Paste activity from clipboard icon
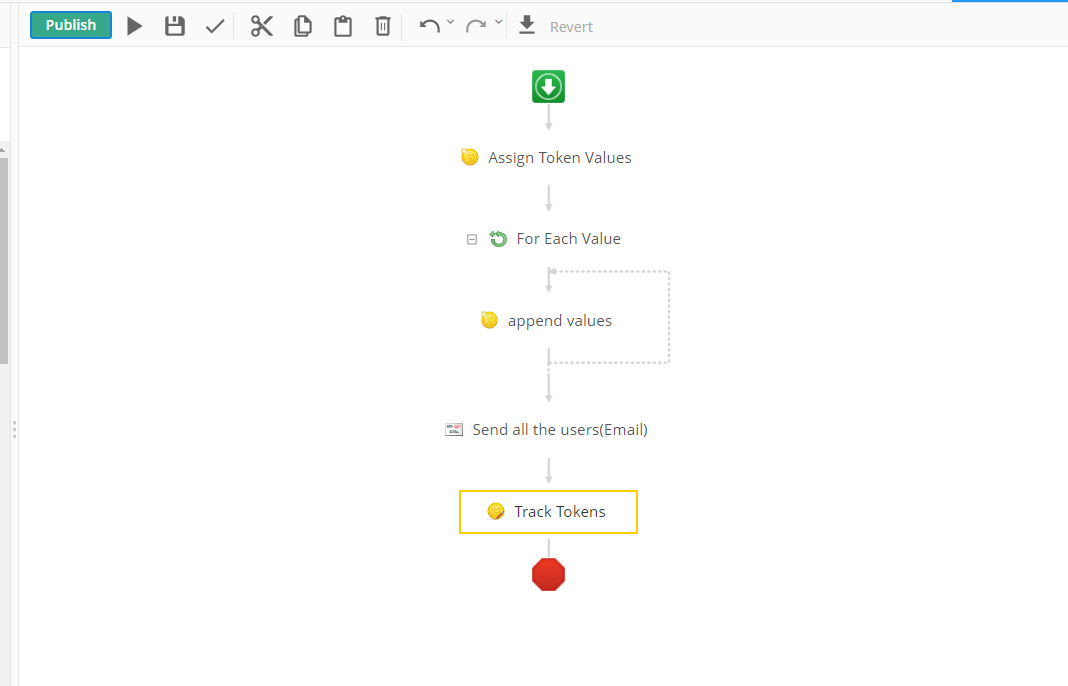 (x=343, y=26)
